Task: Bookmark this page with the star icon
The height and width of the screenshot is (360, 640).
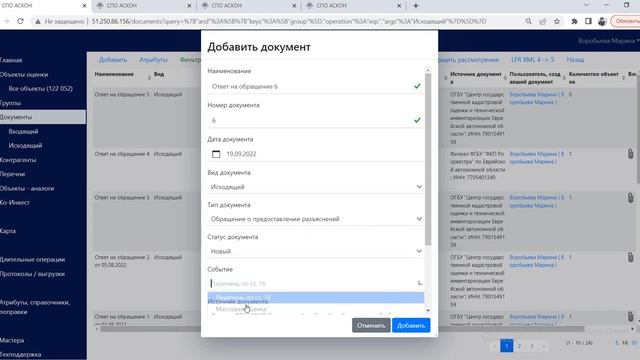Action: [x=557, y=21]
